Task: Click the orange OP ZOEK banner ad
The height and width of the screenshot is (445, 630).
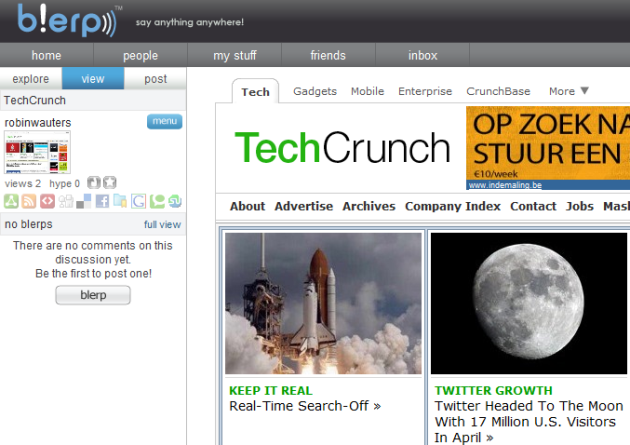Action: [548, 143]
